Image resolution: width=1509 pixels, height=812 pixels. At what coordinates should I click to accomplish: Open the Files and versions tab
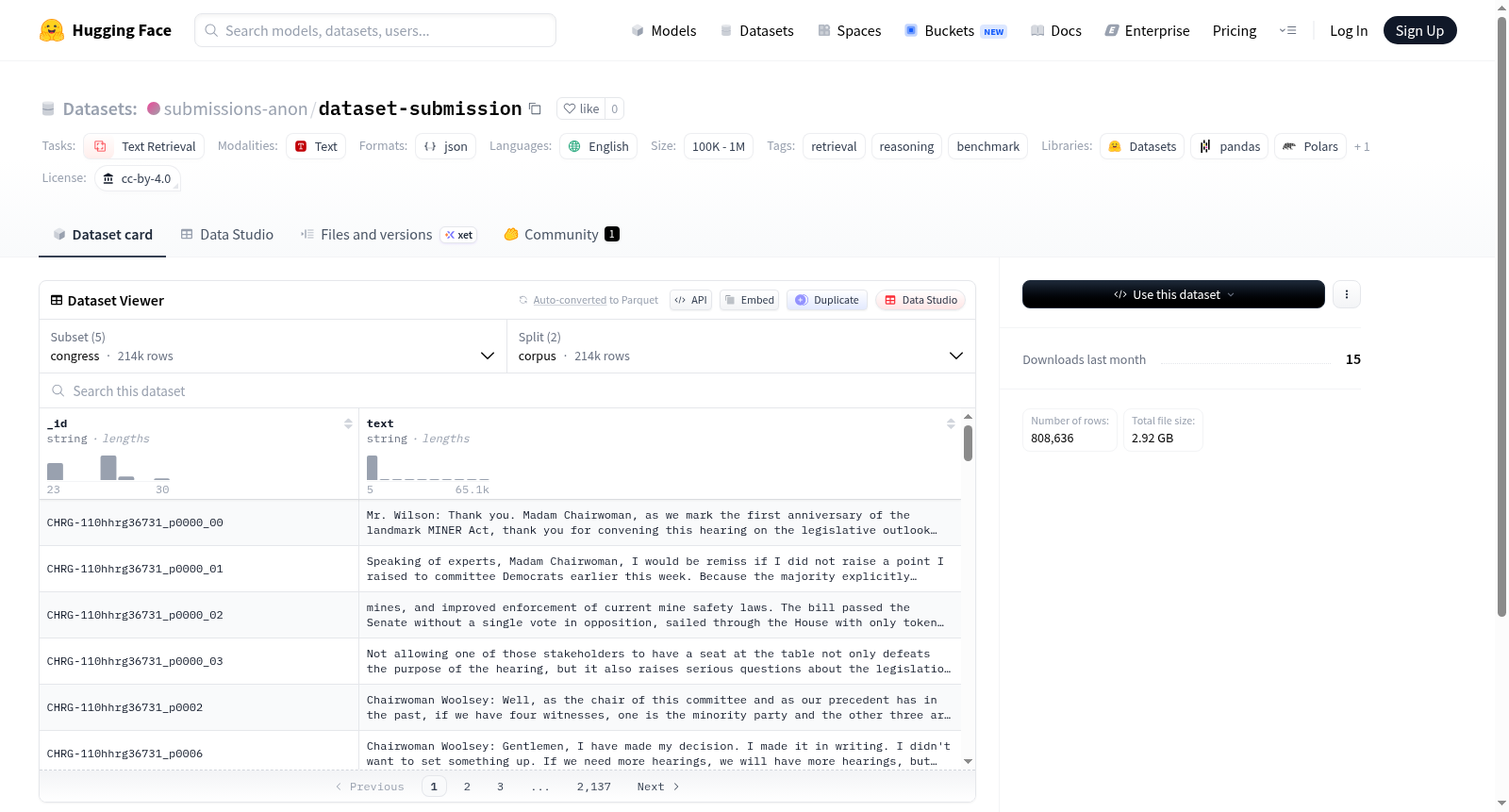pos(389,234)
